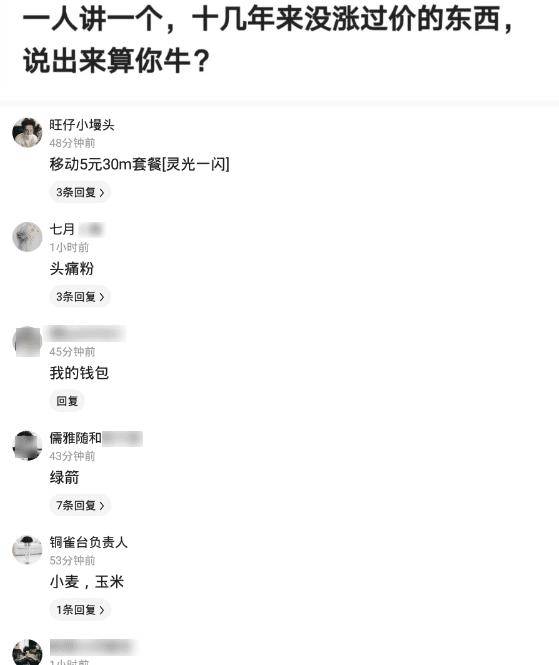The image size is (559, 665).
Task: Open the 儒雅随和 user avatar
Action: (x=27, y=446)
